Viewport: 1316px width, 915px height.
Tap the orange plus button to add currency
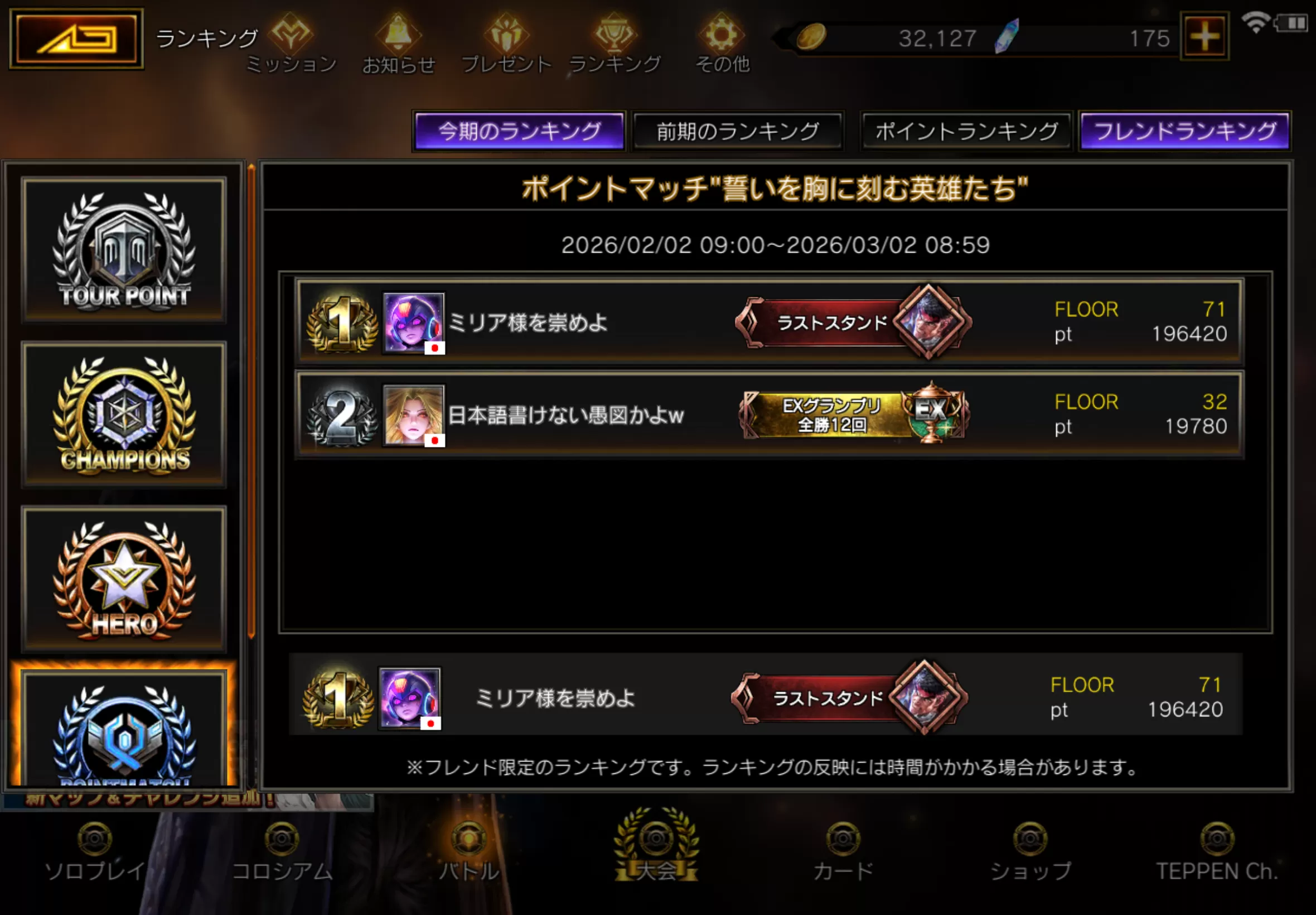(x=1204, y=37)
